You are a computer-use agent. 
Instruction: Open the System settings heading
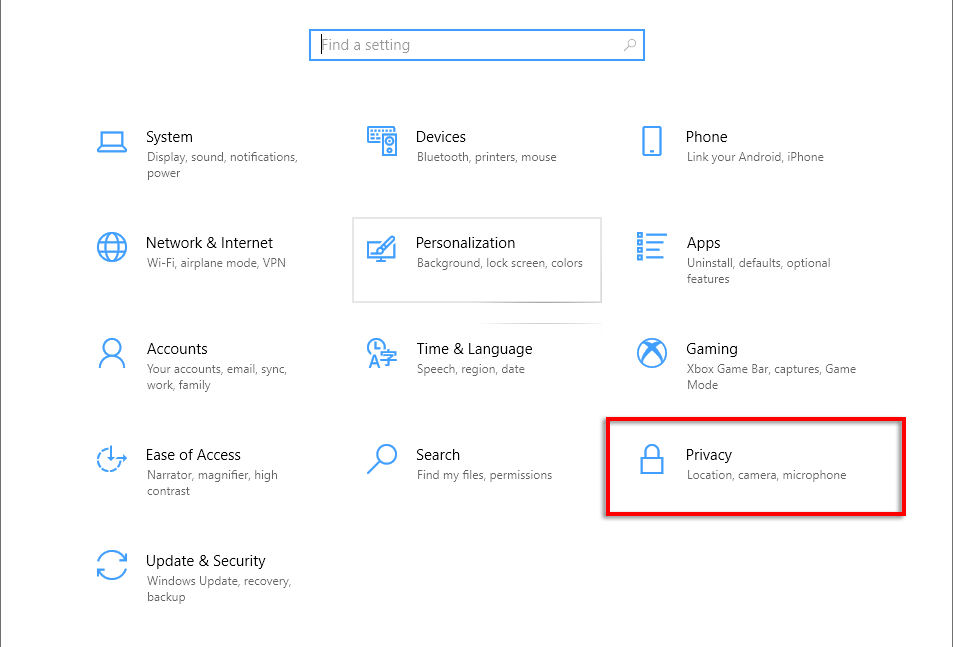tap(169, 137)
